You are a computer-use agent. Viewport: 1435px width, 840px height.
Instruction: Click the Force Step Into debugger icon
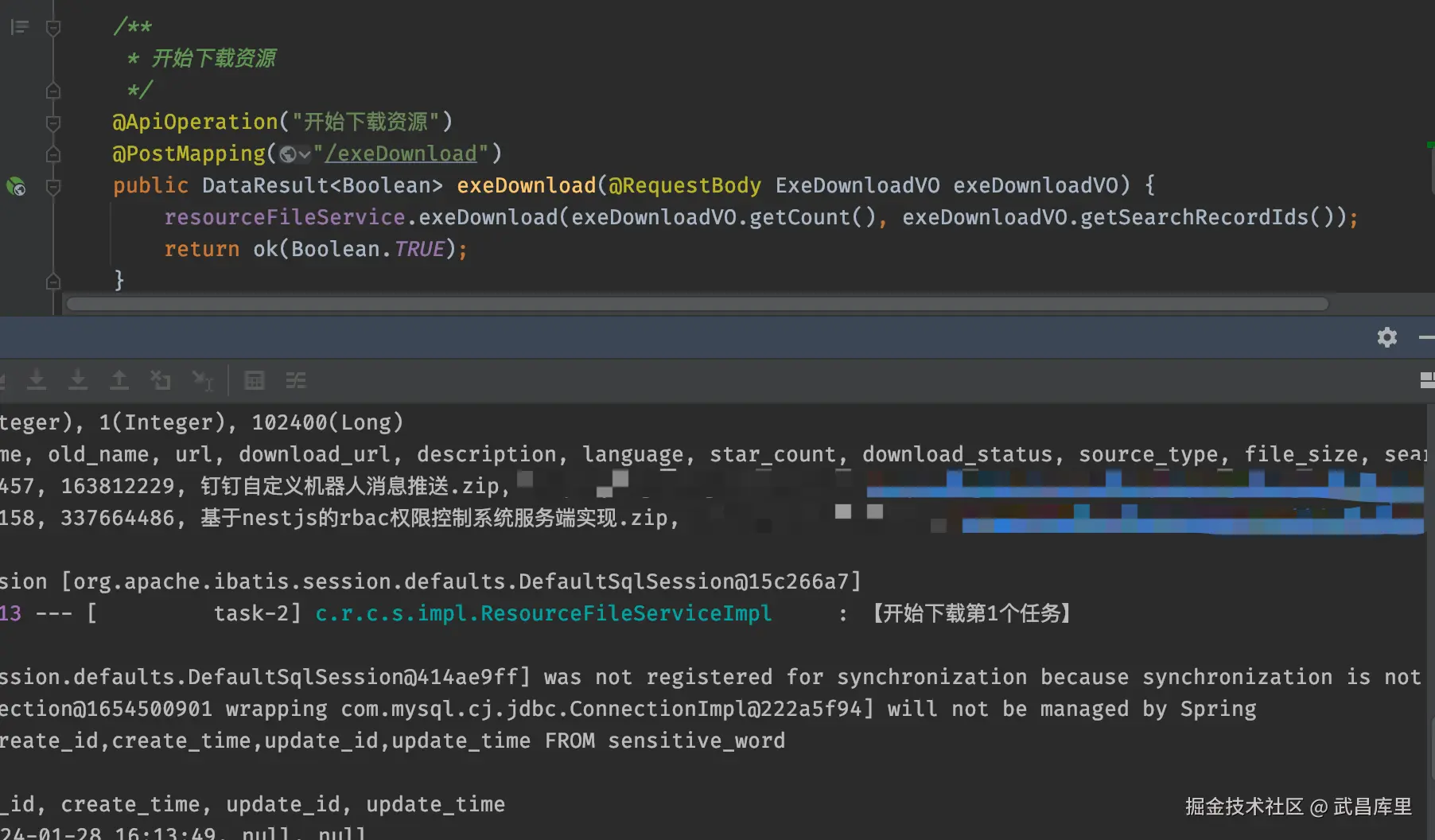click(78, 380)
